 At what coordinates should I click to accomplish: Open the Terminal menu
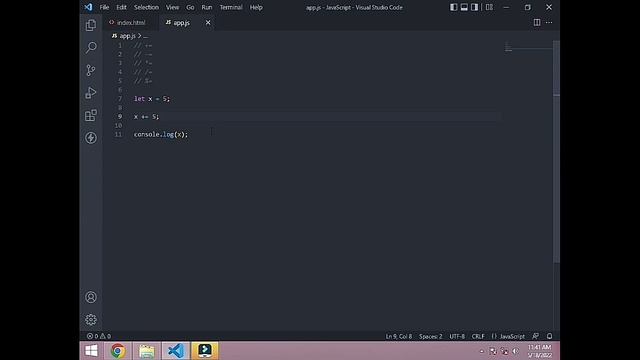pyautogui.click(x=231, y=7)
